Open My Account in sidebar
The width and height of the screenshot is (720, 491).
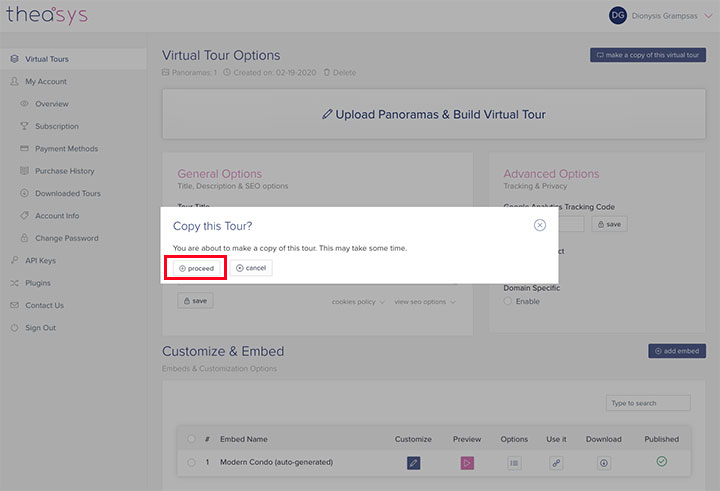tap(46, 81)
